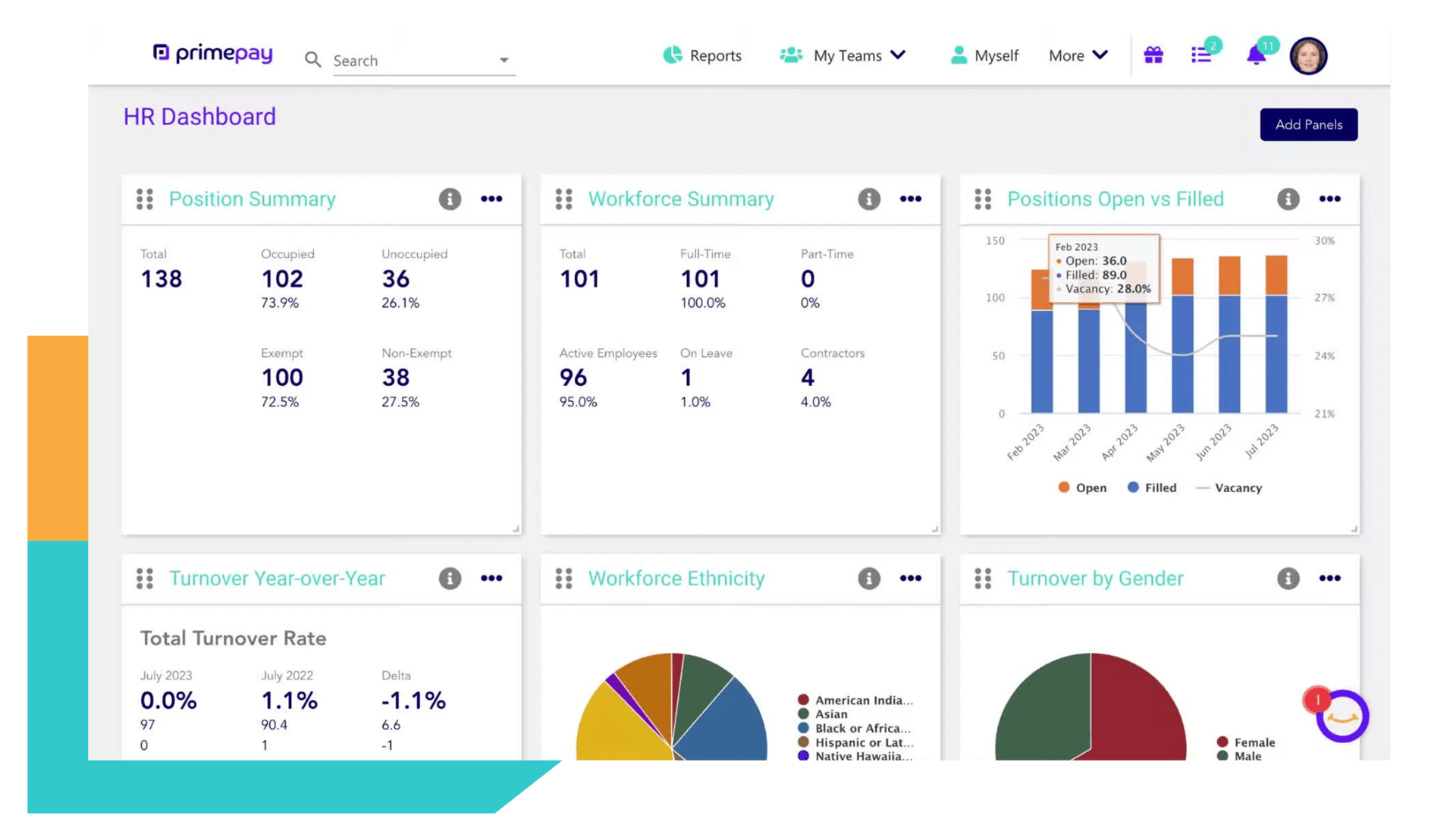Click the task list icon in navbar

1203,55
